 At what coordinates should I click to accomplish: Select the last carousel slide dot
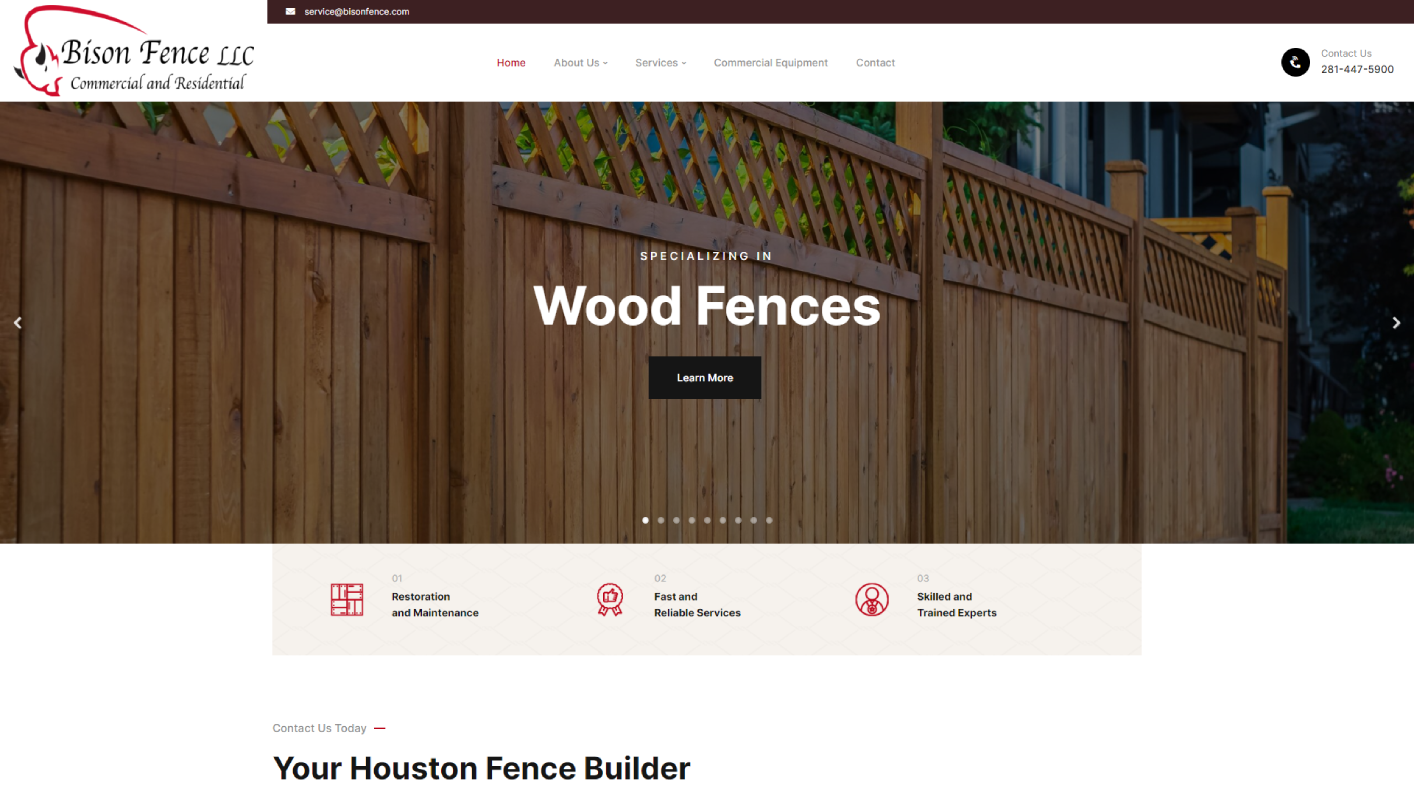point(769,520)
